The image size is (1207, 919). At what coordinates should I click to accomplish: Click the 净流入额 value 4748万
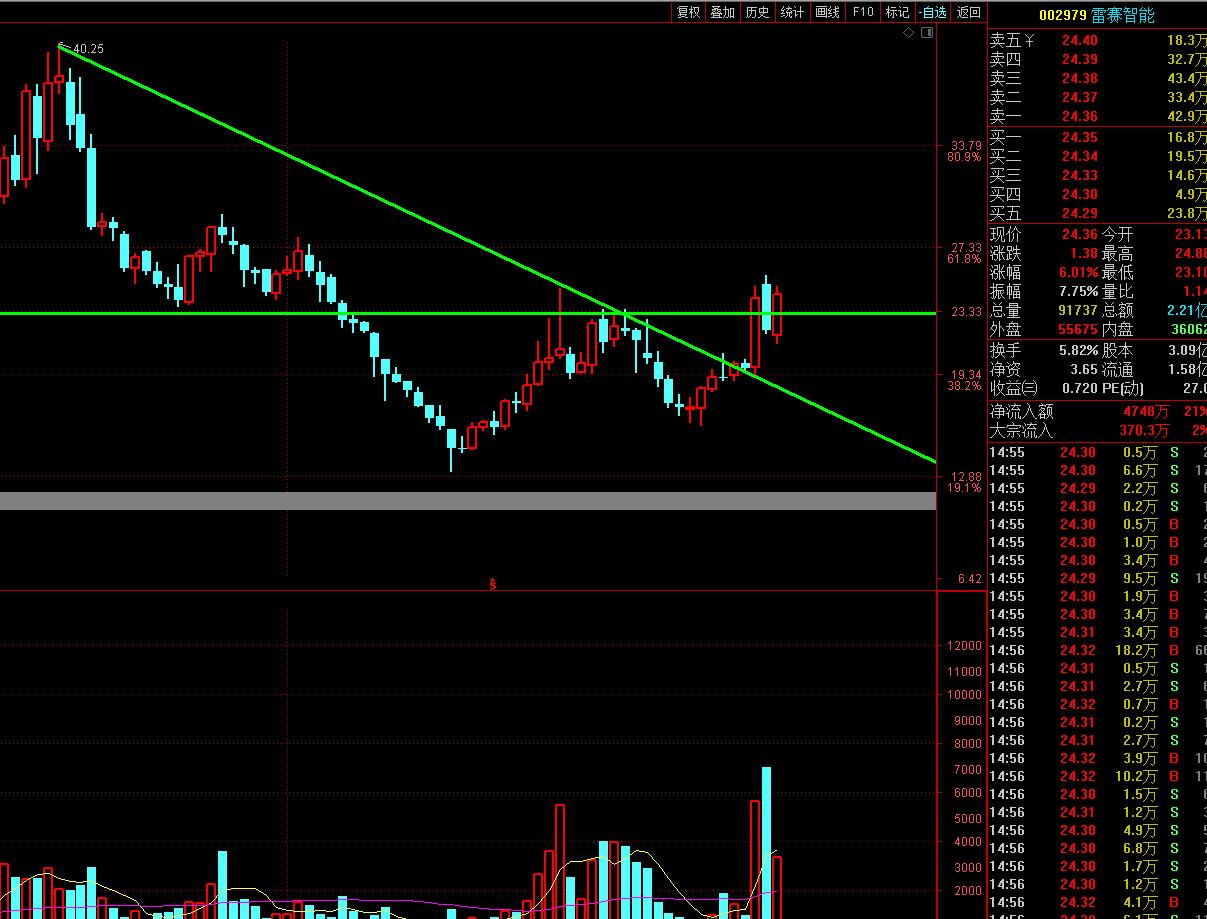click(x=1146, y=412)
